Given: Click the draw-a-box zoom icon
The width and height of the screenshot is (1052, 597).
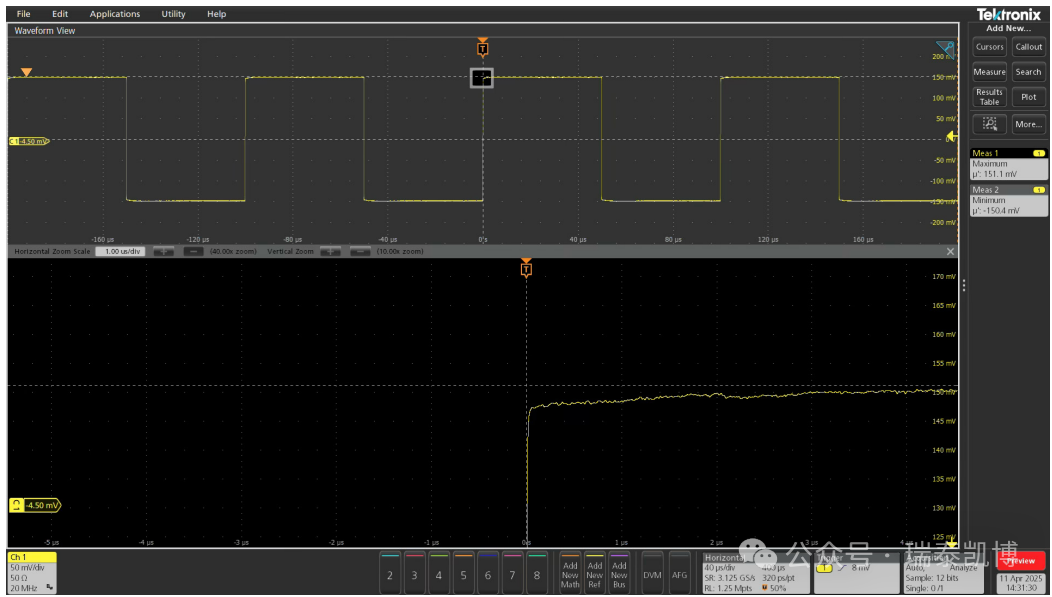Looking at the screenshot, I should [x=989, y=124].
